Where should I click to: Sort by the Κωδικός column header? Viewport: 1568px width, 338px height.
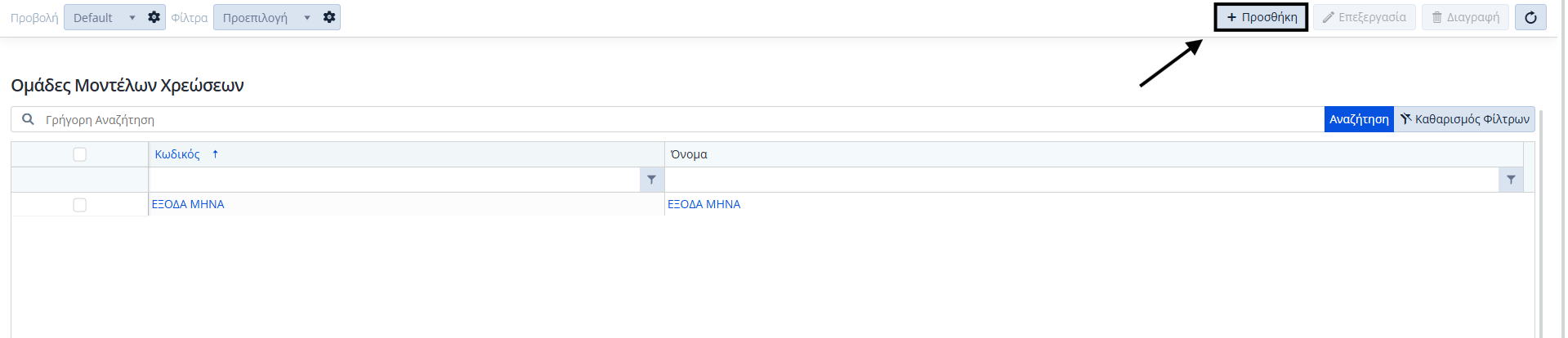pyautogui.click(x=177, y=154)
